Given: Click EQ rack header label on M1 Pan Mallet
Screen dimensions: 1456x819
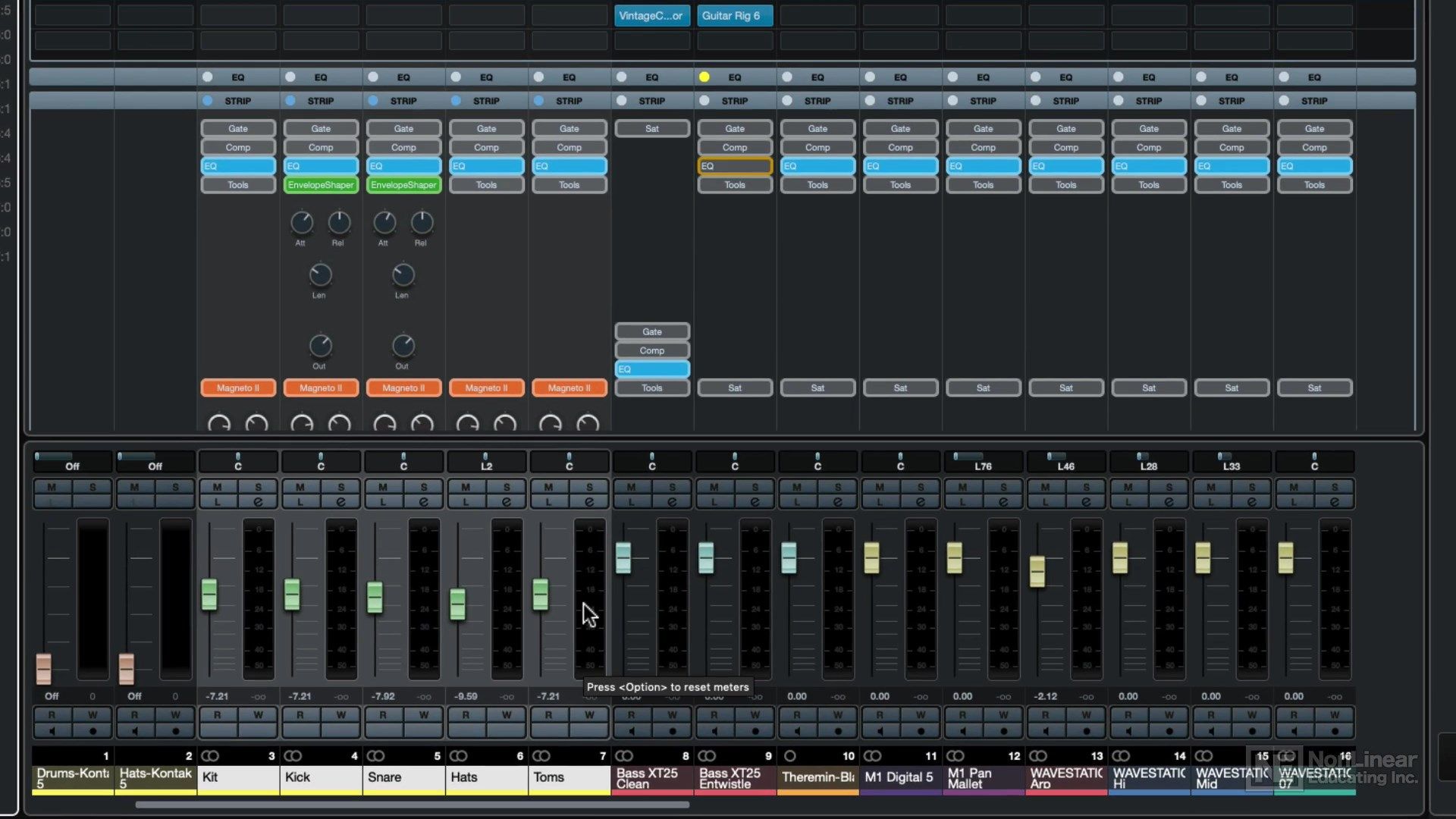Looking at the screenshot, I should [x=983, y=77].
